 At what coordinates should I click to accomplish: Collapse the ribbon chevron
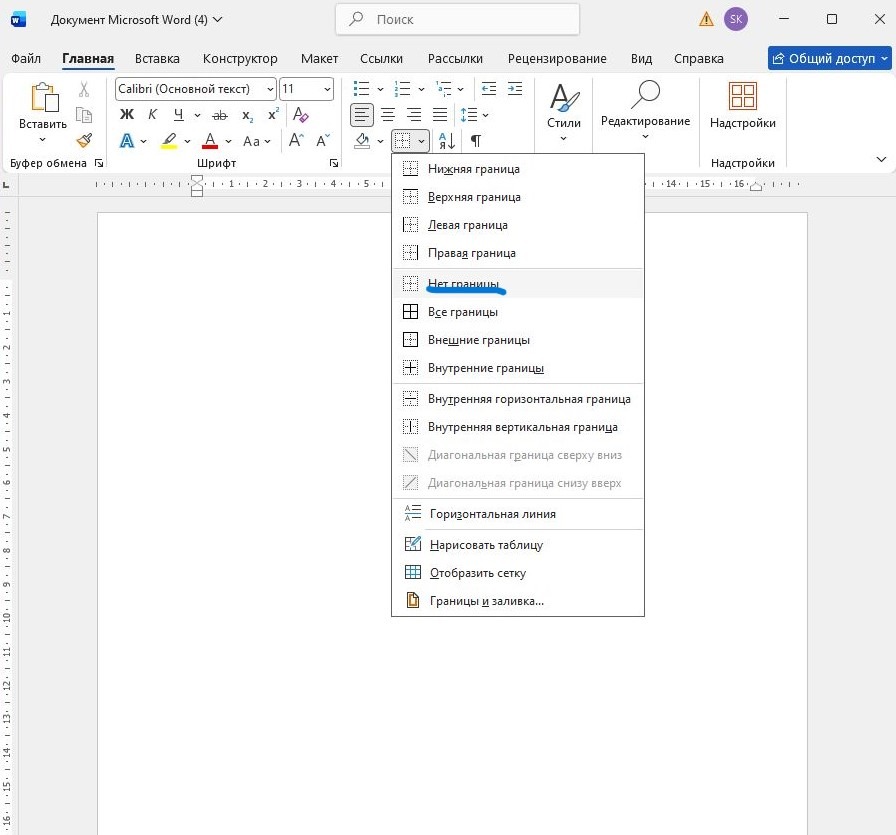pos(881,159)
